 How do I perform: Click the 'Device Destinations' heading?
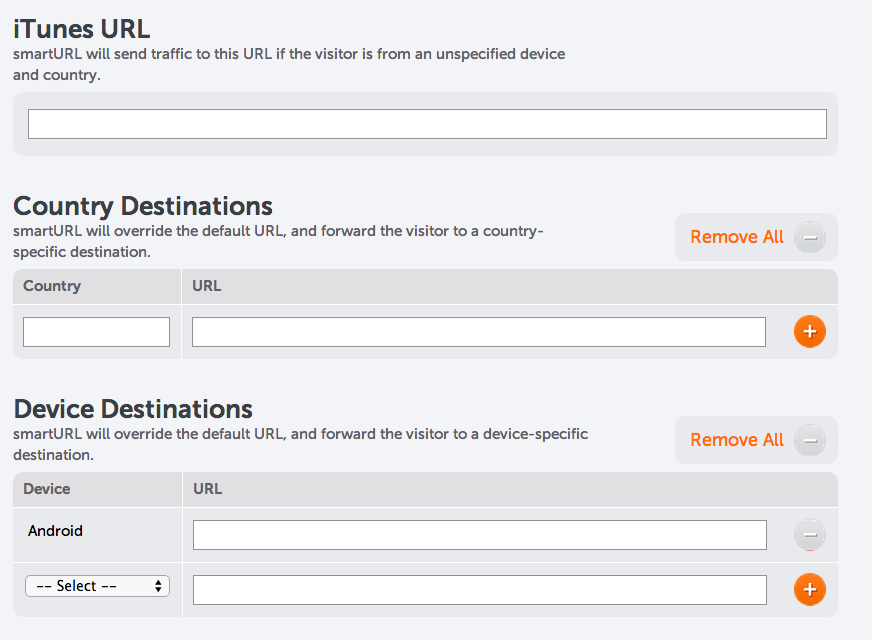[133, 409]
